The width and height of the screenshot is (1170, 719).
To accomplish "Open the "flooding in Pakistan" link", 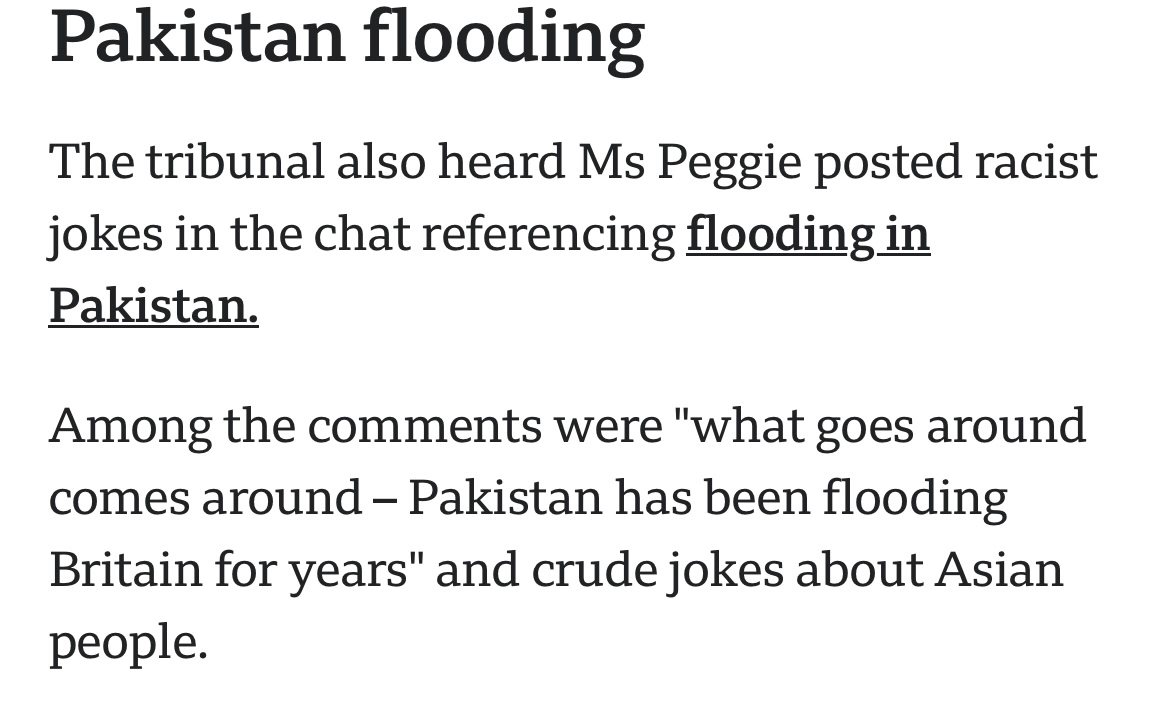I will [807, 235].
